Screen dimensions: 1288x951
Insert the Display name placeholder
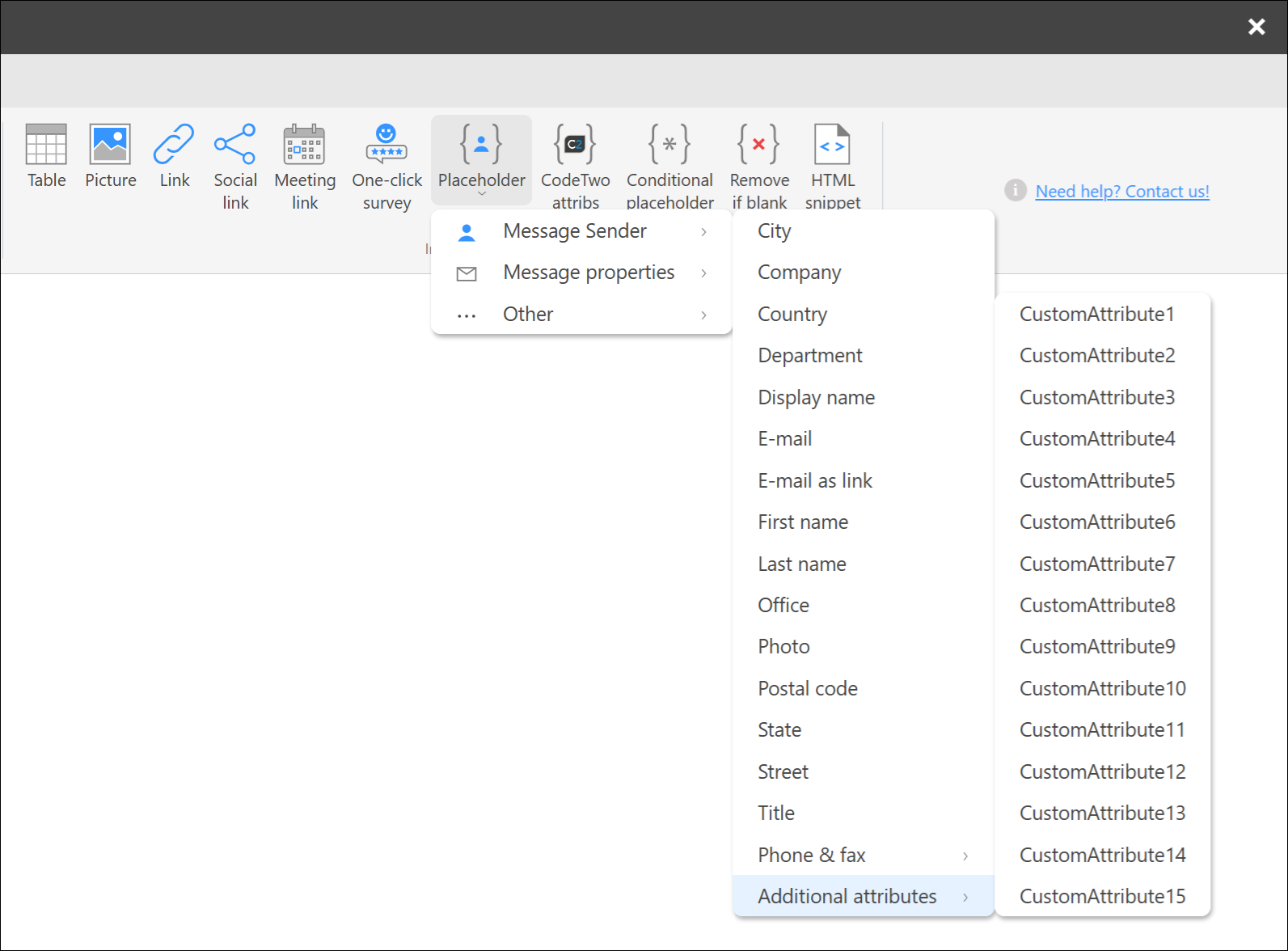[863, 398]
